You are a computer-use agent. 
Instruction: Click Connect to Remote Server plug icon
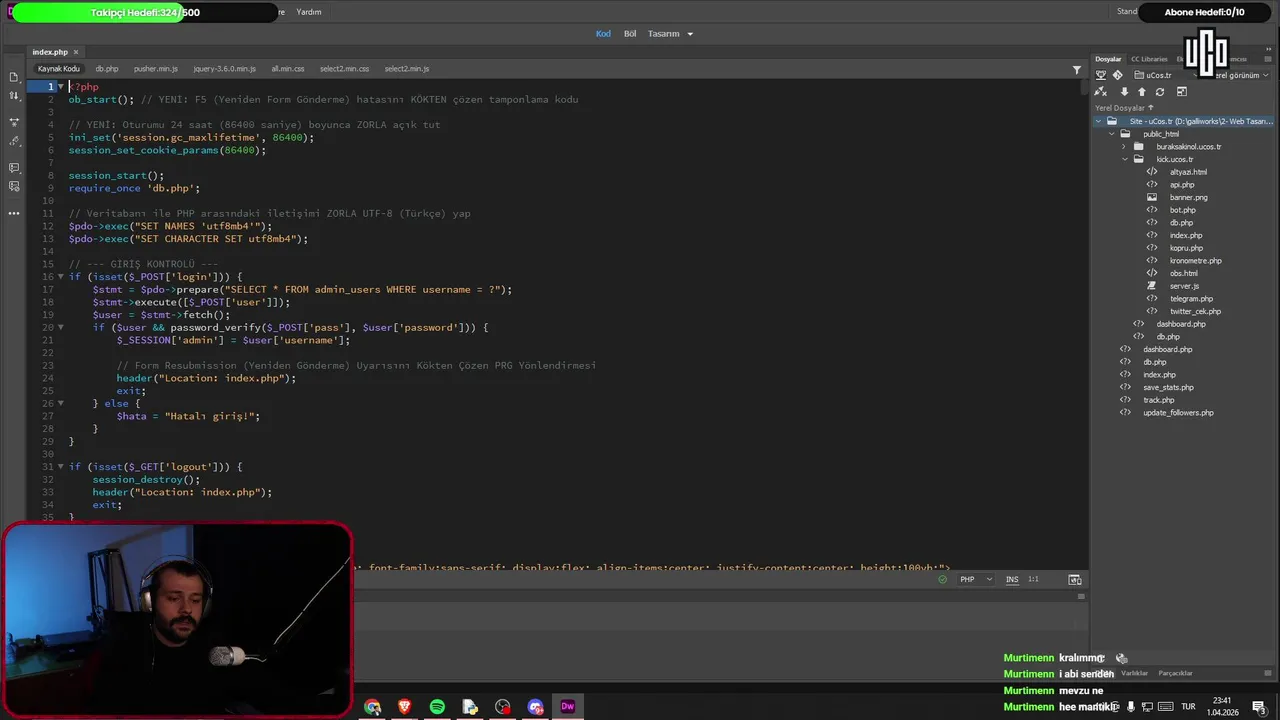[x=1101, y=92]
